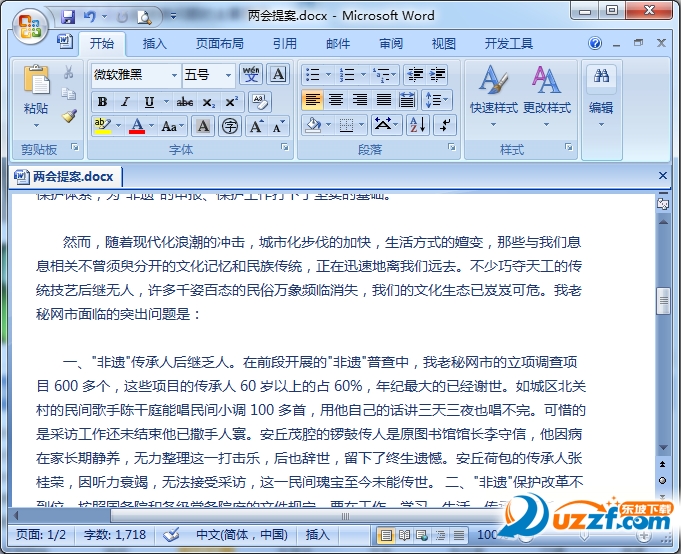Open the 引用 tab

(284, 44)
